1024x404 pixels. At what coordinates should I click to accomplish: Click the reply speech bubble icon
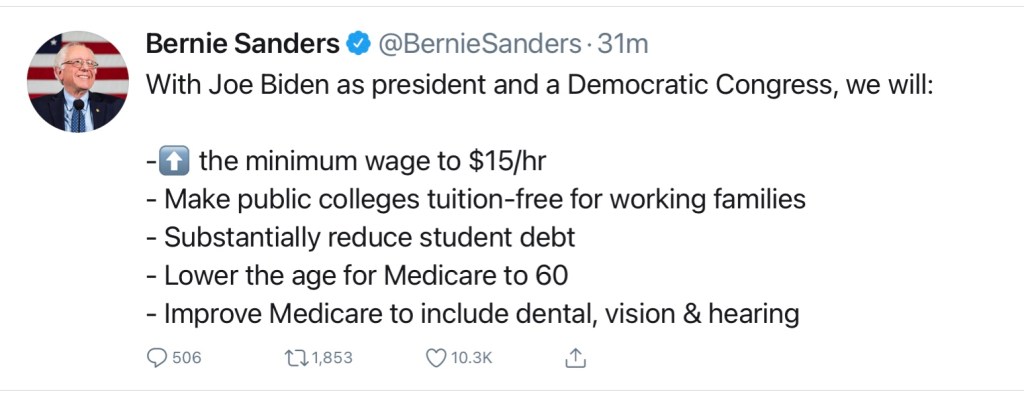click(156, 357)
